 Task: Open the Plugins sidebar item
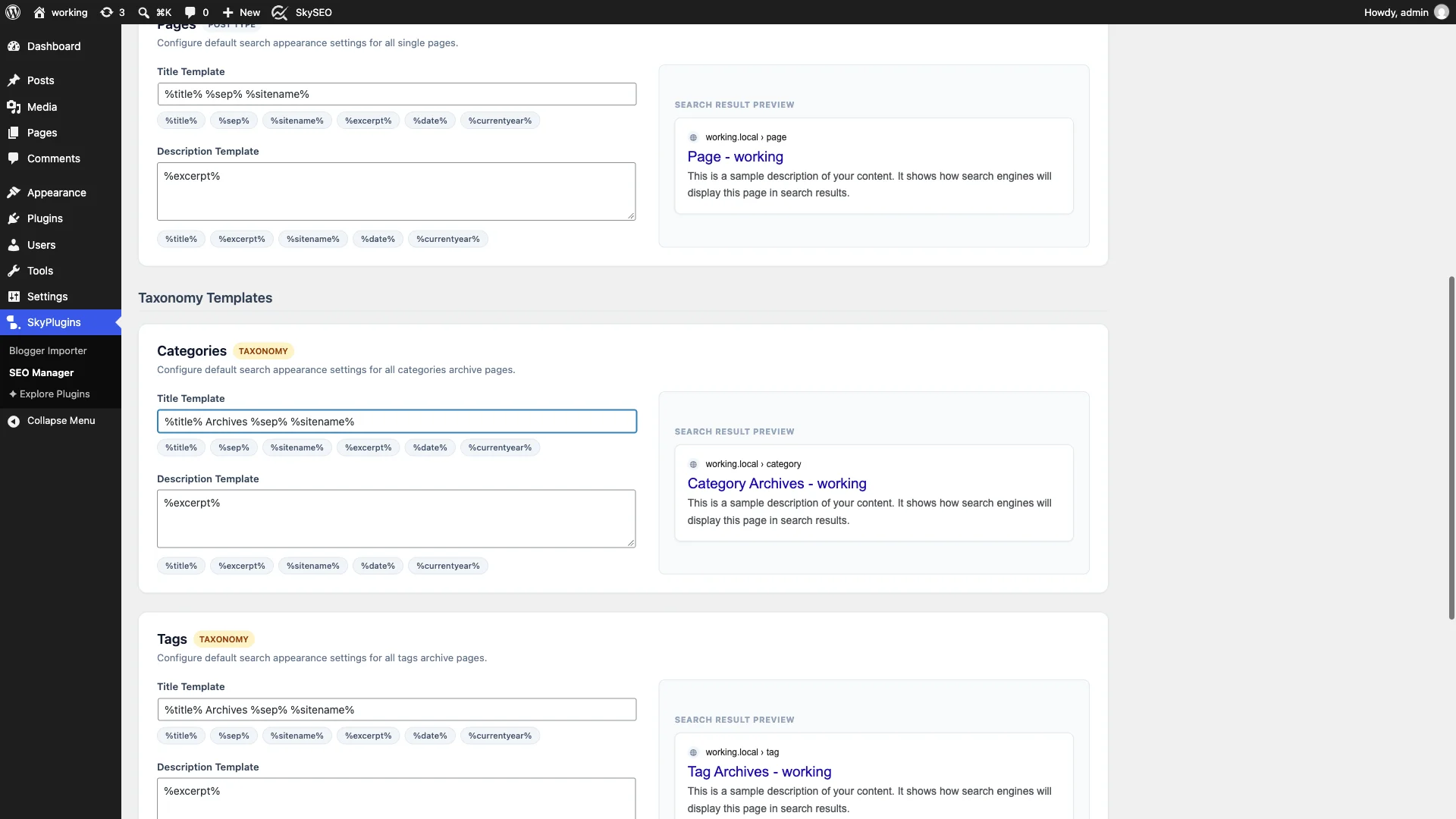click(x=61, y=218)
